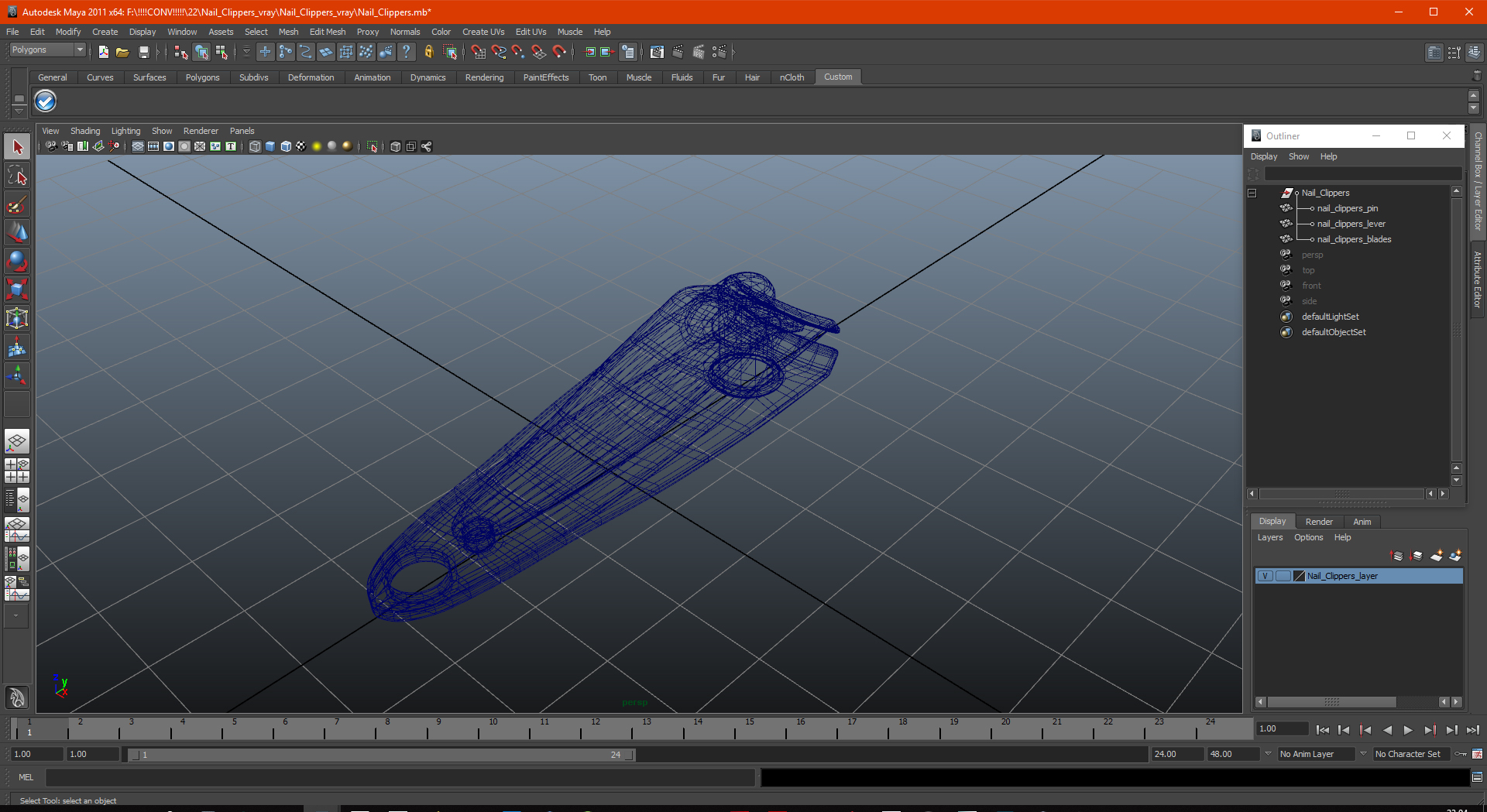Viewport: 1487px width, 812px height.
Task: Choose the Paint Selection tool
Action: click(x=17, y=204)
